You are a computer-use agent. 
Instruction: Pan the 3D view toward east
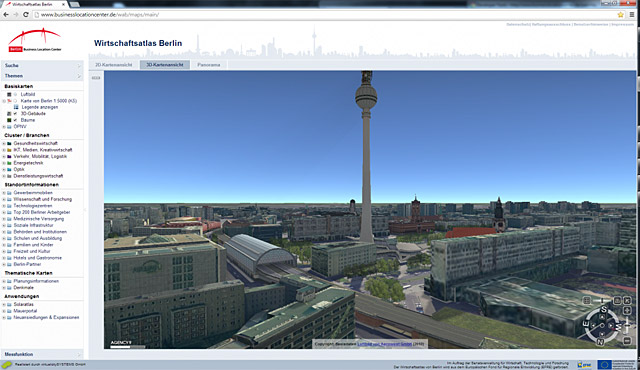(593, 326)
